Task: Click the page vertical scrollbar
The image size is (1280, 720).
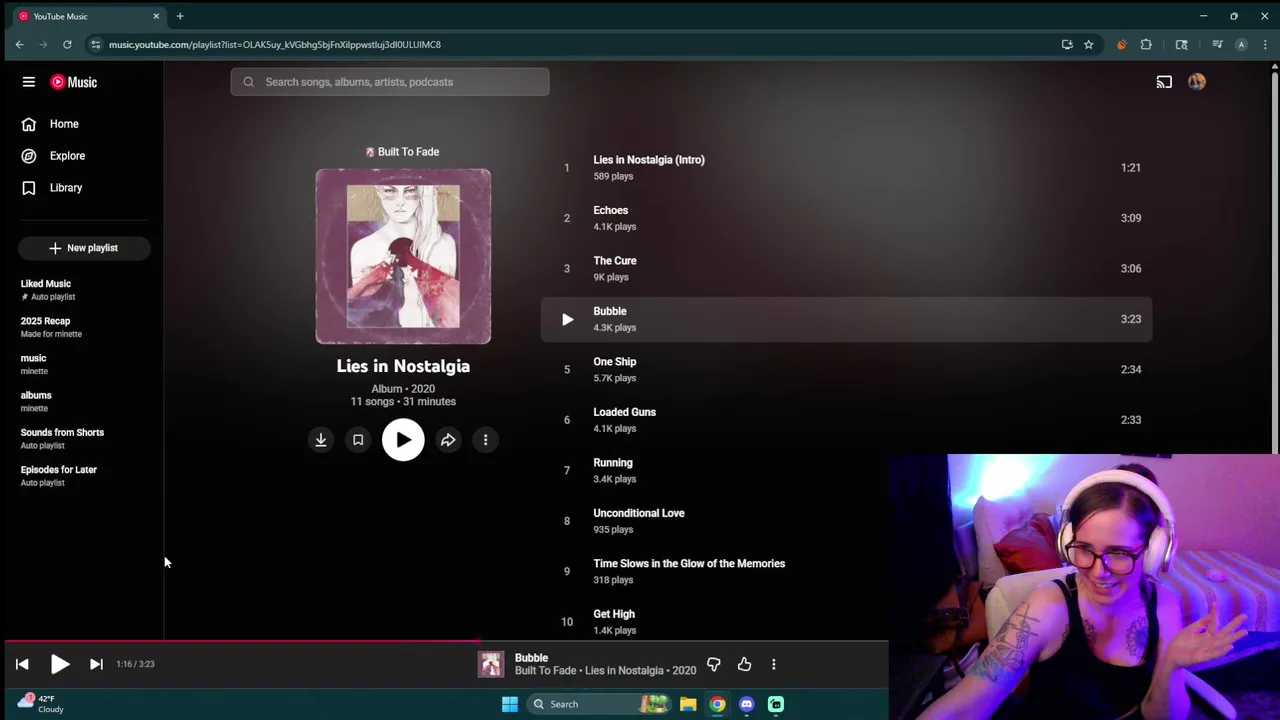Action: 1274,260
